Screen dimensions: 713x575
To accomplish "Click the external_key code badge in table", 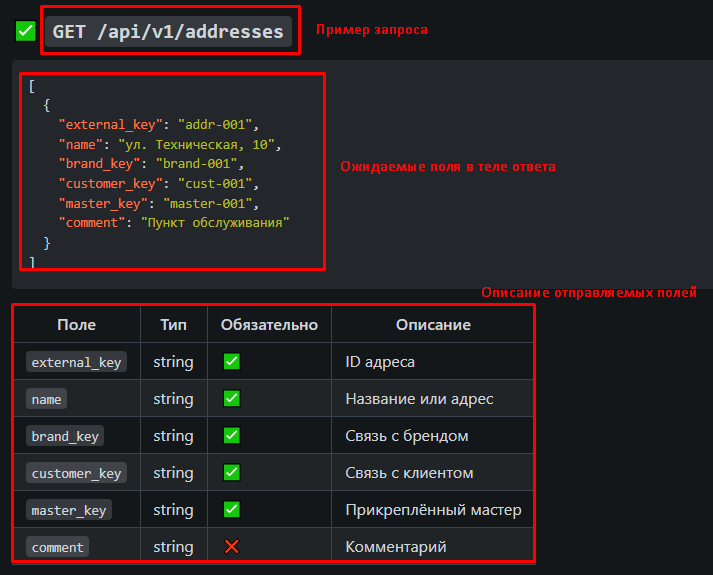I will 76,362.
